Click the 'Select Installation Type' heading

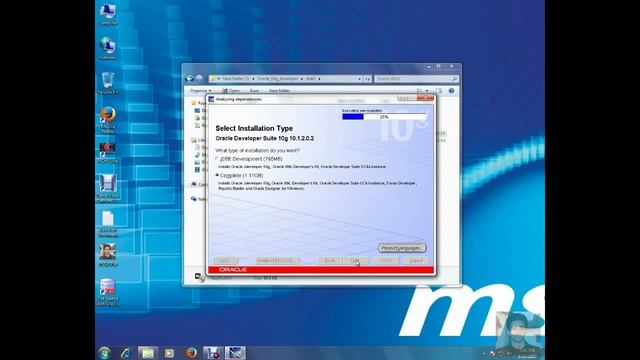(x=254, y=128)
